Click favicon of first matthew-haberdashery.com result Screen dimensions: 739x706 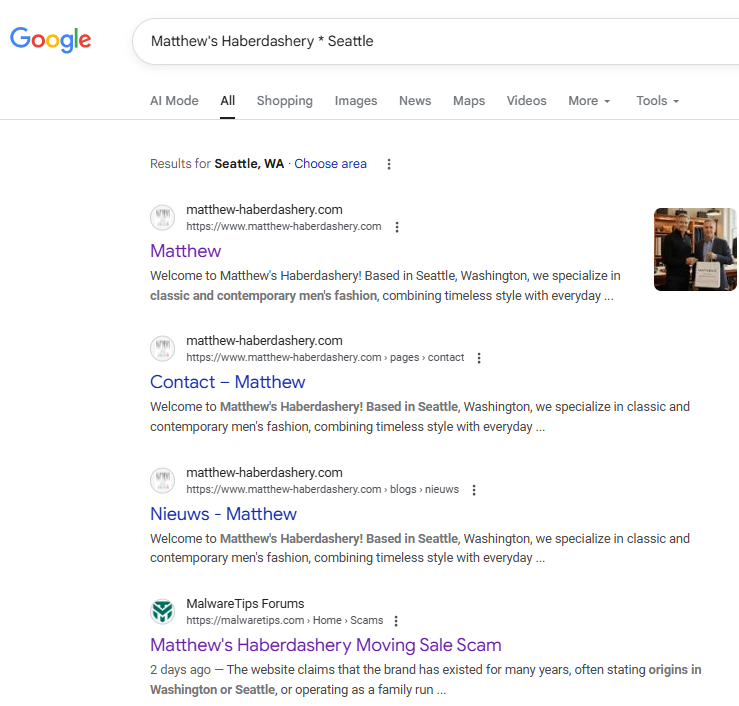pos(163,218)
